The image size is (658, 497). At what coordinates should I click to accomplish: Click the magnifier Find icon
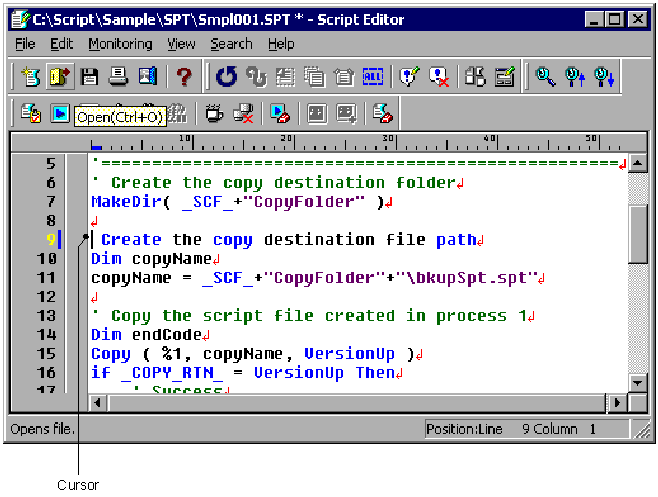pos(545,77)
